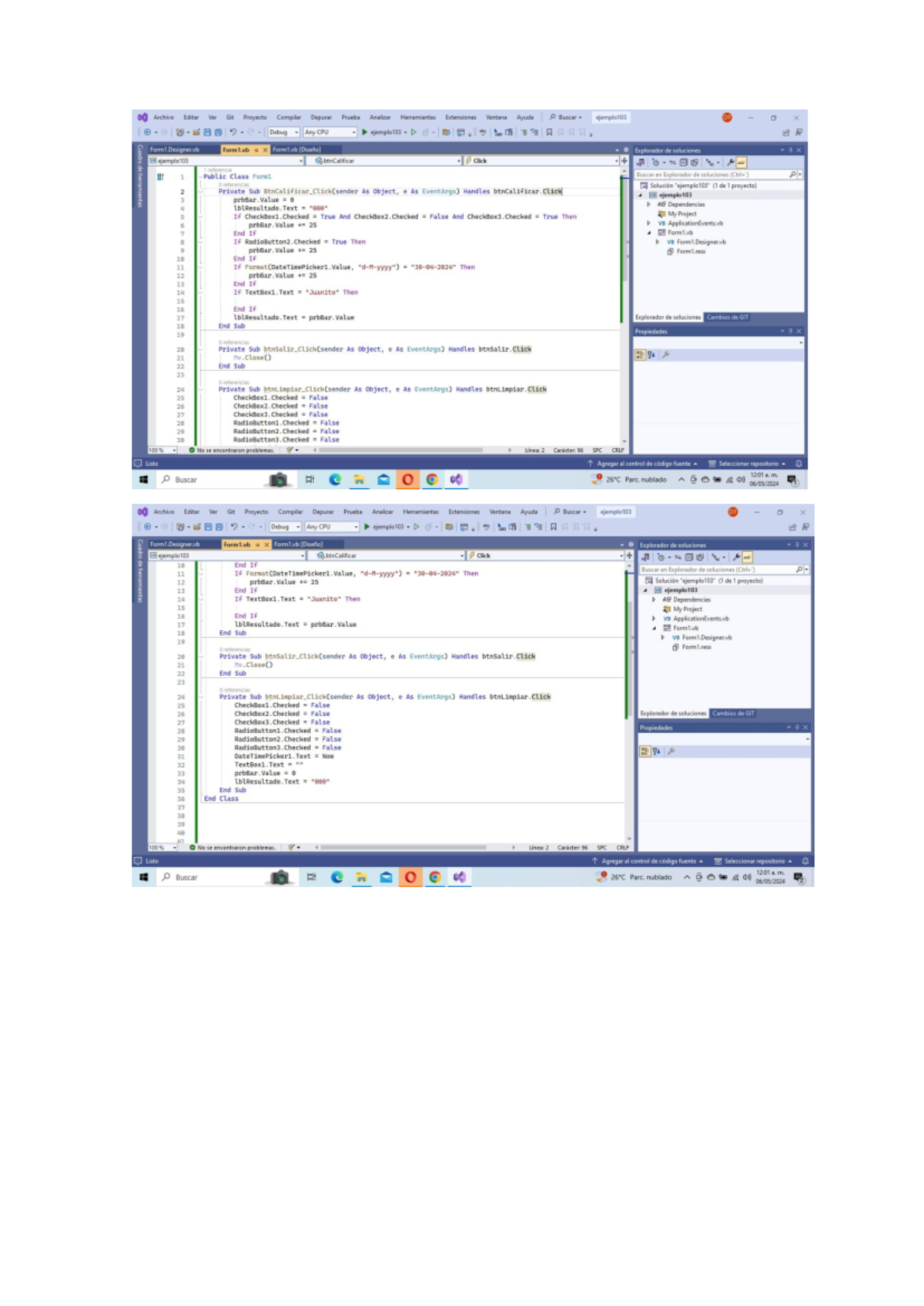This screenshot has height=1306, width=924.
Task: Click Save All icon in upper Visual Studio toolbar
Action: (218, 132)
